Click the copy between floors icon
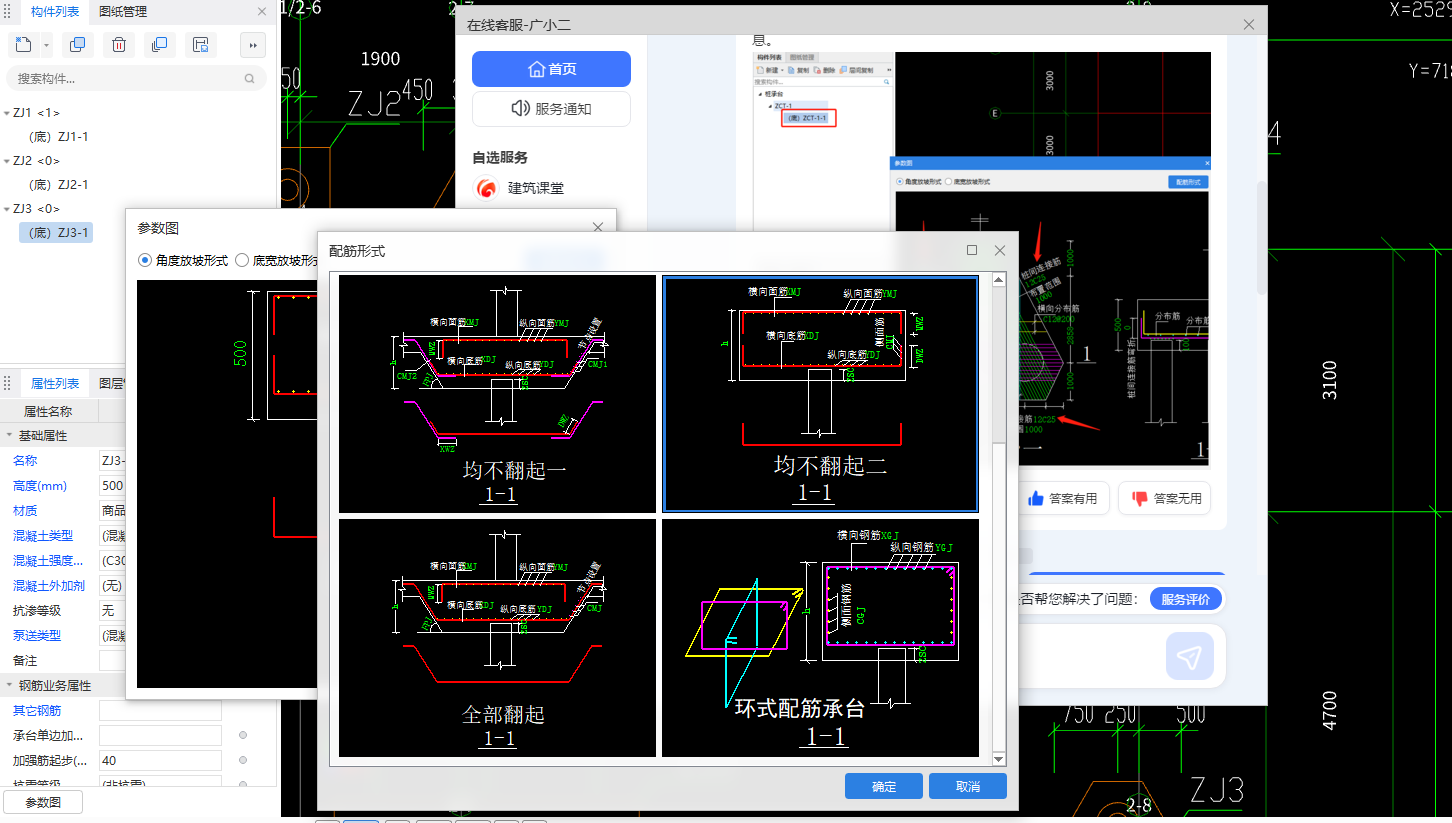This screenshot has height=823, width=1452. pos(158,44)
